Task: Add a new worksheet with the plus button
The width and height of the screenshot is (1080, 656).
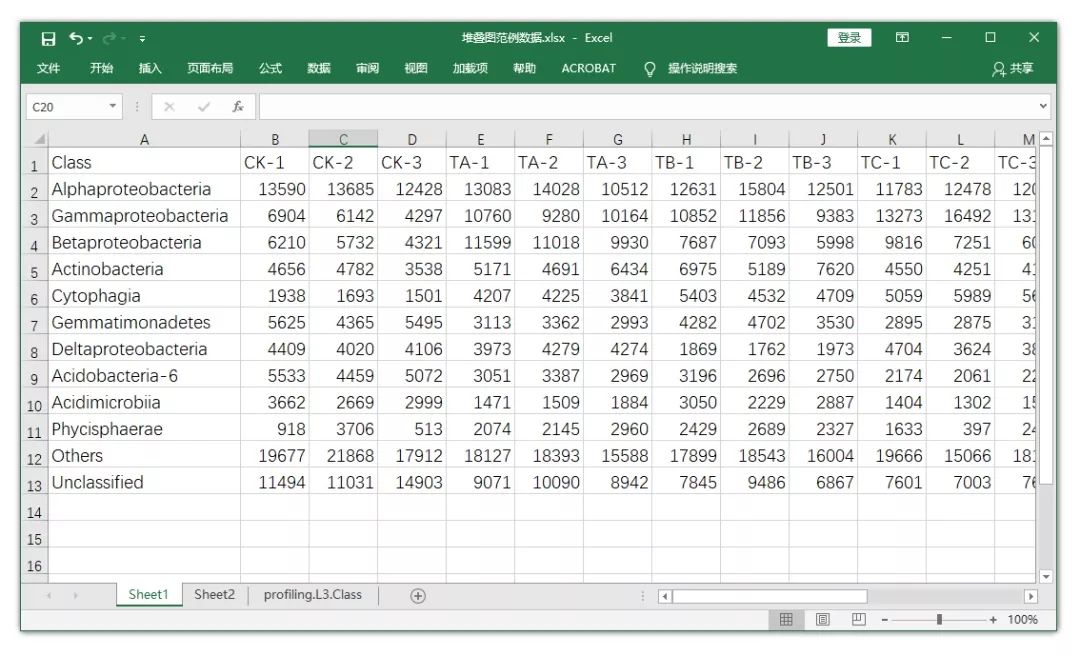Action: pyautogui.click(x=417, y=594)
